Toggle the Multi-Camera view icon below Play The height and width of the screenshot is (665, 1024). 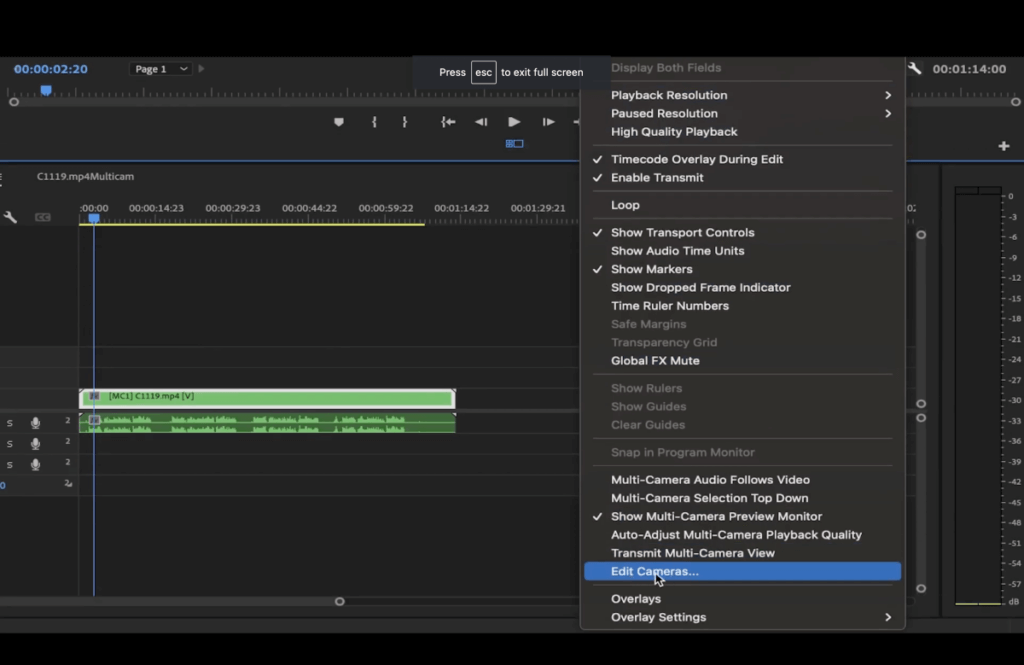click(514, 144)
